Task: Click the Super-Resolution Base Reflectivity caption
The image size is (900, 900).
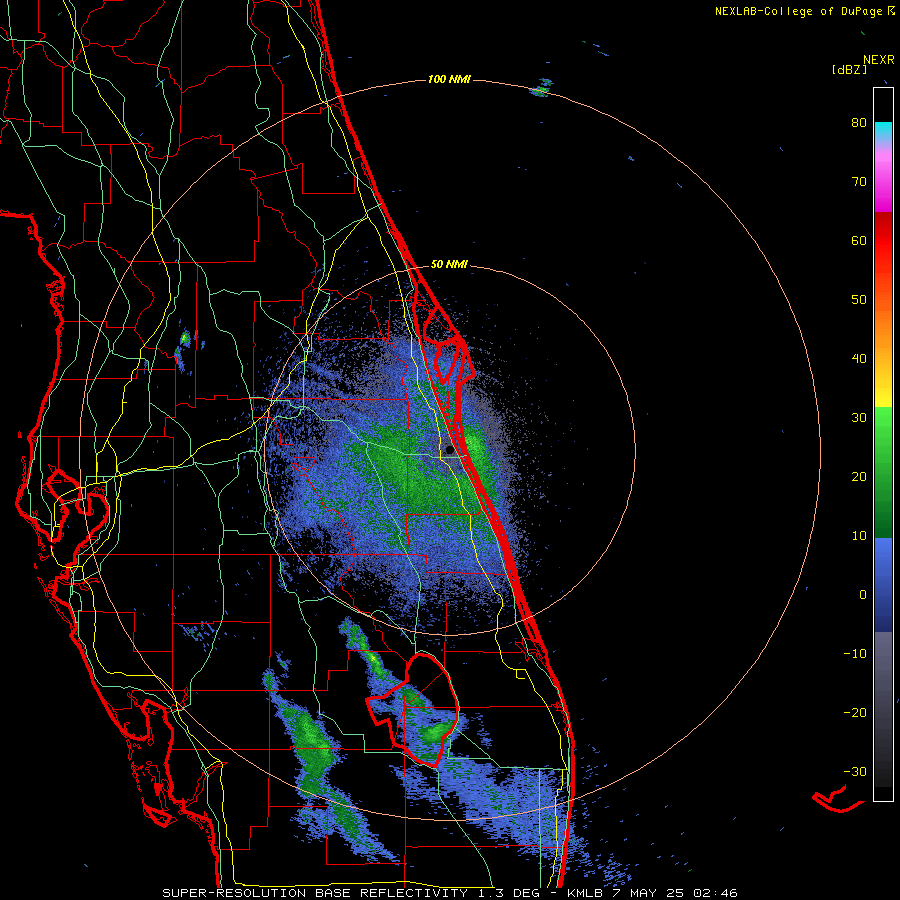Action: pos(449,893)
